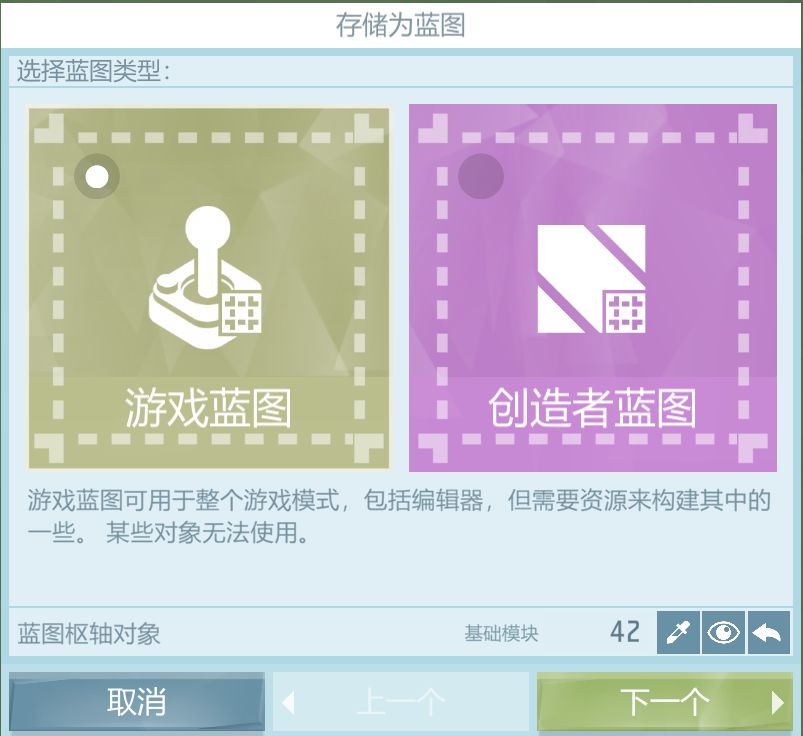Click the 创造者蓝图 card label
Screen dimensions: 803x736
[x=593, y=408]
